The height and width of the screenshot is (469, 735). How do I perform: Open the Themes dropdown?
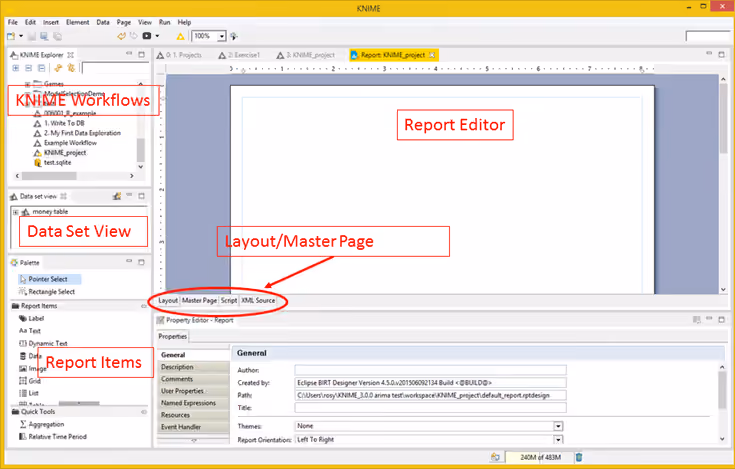558,426
